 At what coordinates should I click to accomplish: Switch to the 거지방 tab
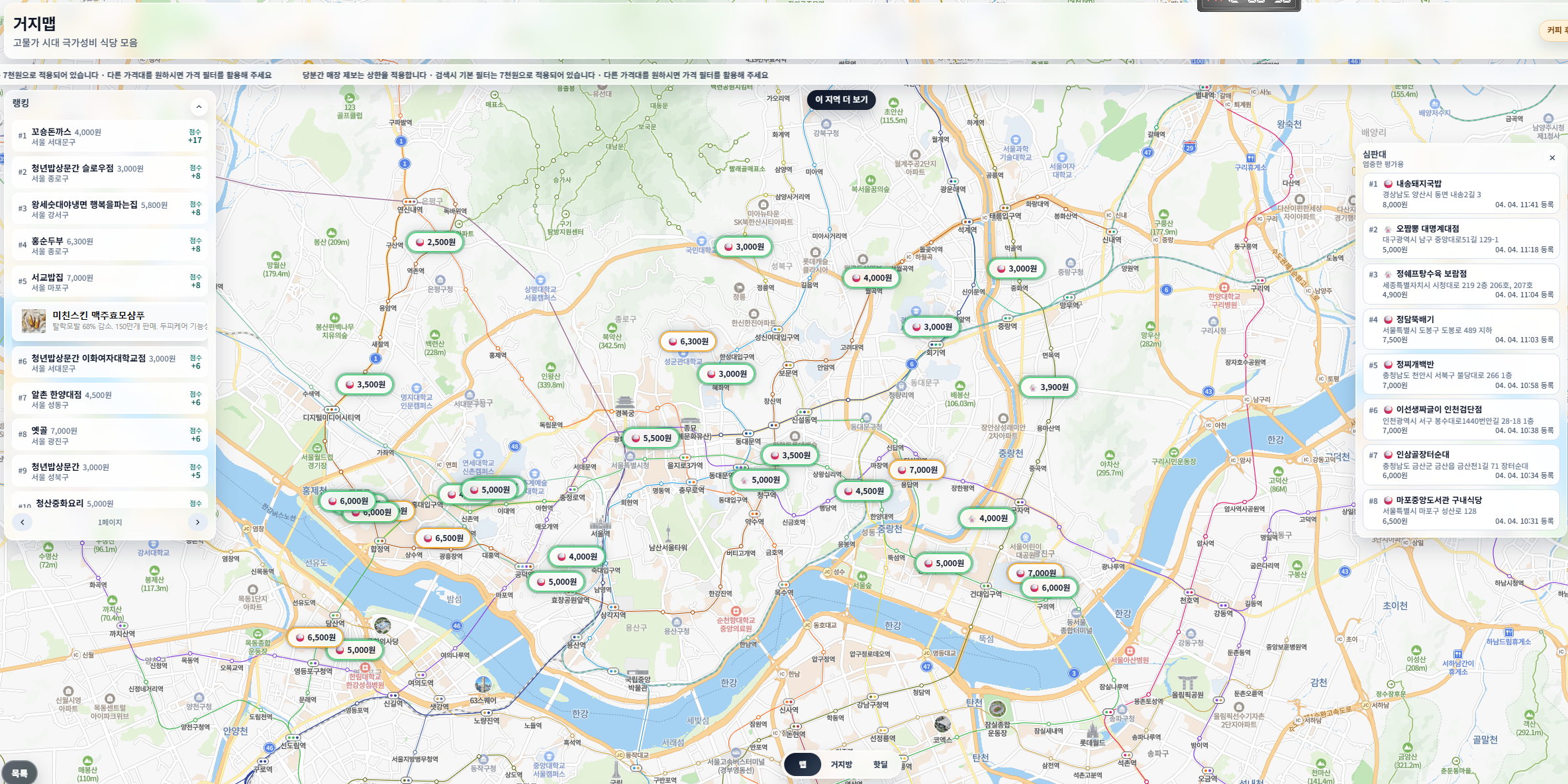[841, 765]
